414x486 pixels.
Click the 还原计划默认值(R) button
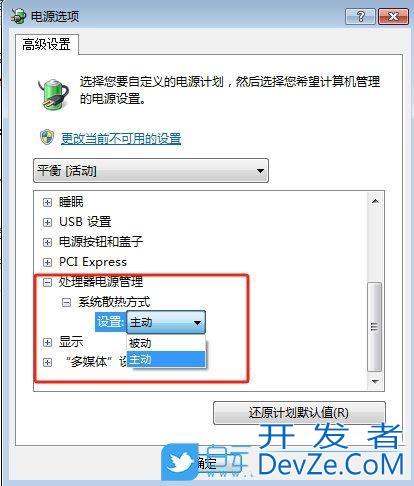pyautogui.click(x=299, y=413)
